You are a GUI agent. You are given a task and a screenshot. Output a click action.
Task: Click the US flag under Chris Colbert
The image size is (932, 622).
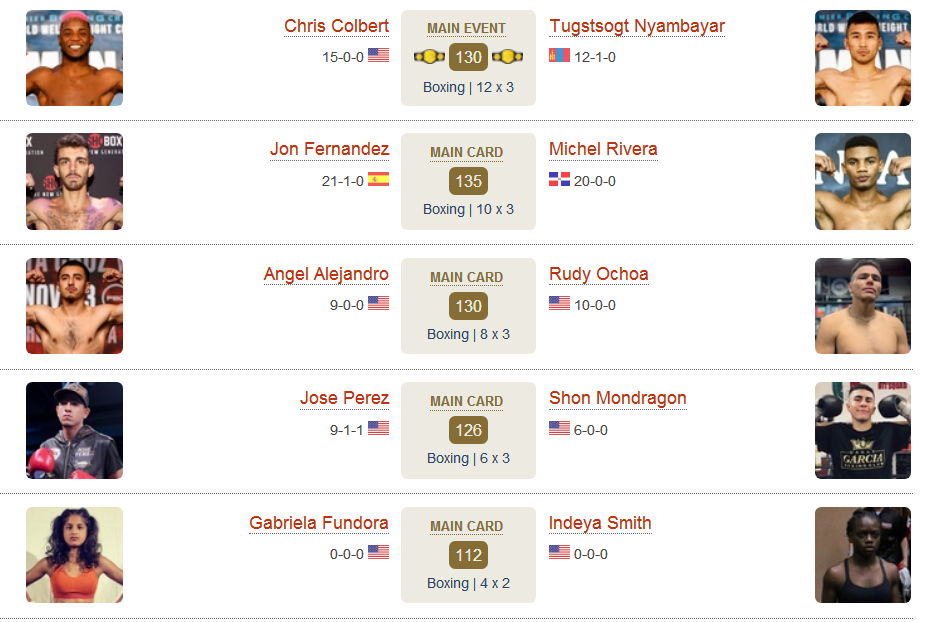pyautogui.click(x=378, y=55)
